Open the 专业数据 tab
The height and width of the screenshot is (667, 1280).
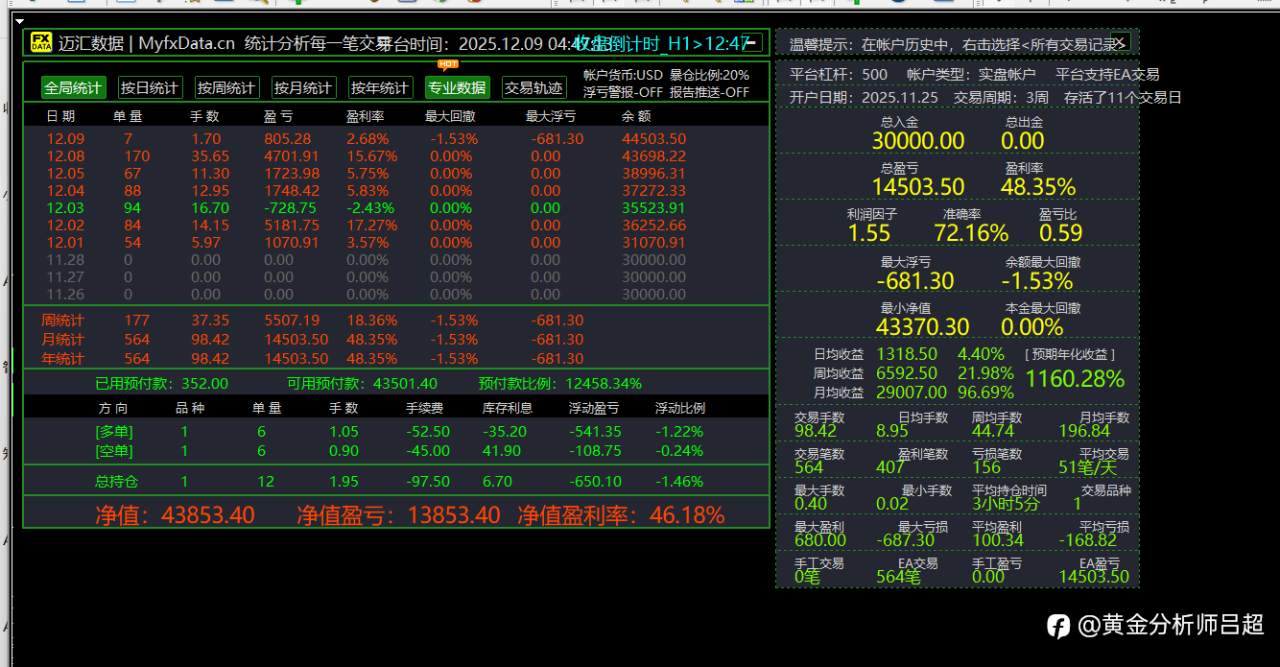tap(457, 88)
